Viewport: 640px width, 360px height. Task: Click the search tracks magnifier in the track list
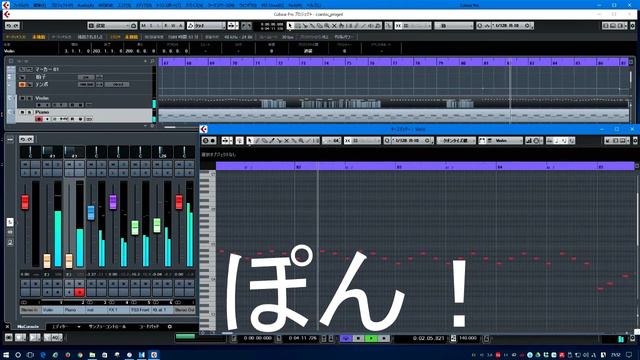(x=152, y=61)
